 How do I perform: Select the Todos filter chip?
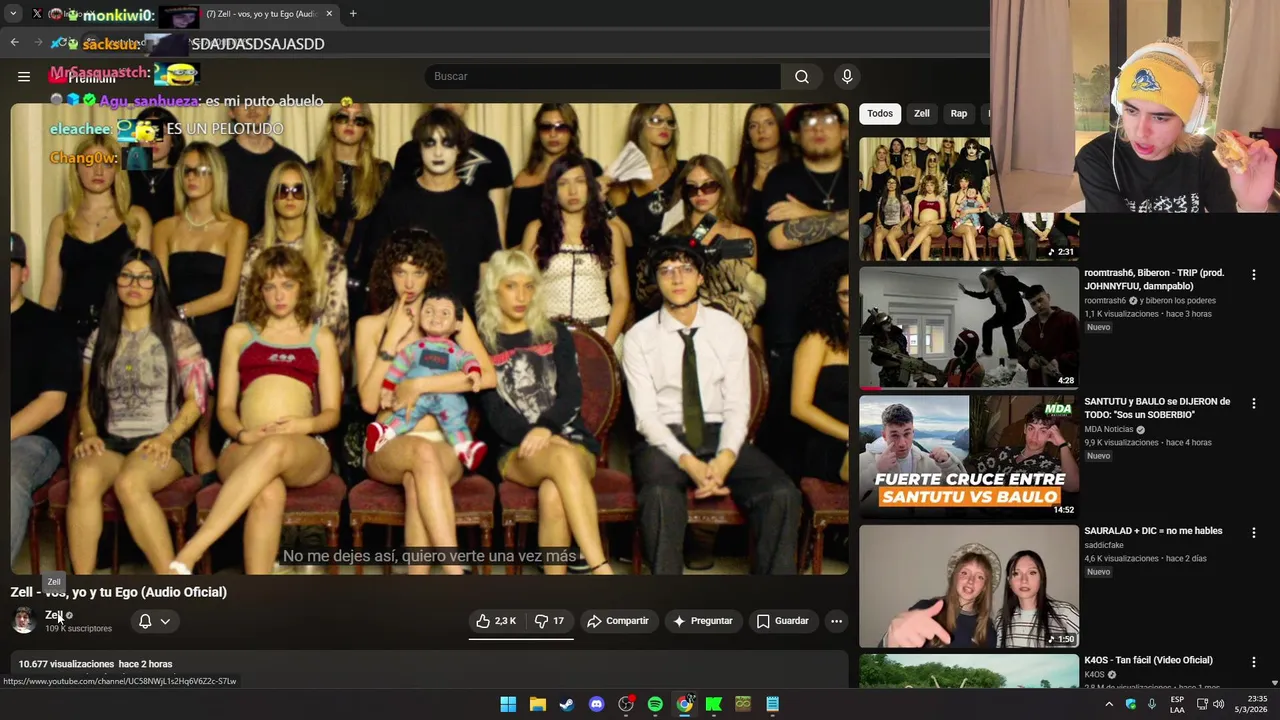pos(880,113)
